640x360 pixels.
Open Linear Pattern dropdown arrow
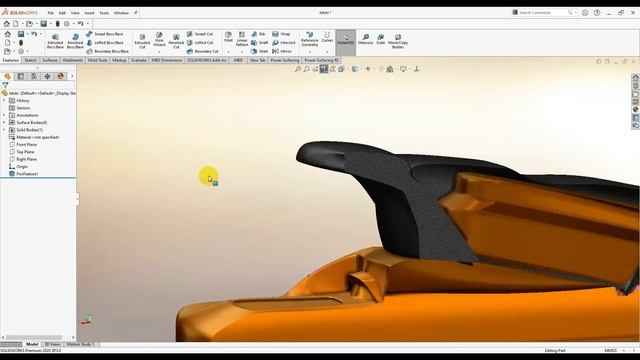(242, 52)
